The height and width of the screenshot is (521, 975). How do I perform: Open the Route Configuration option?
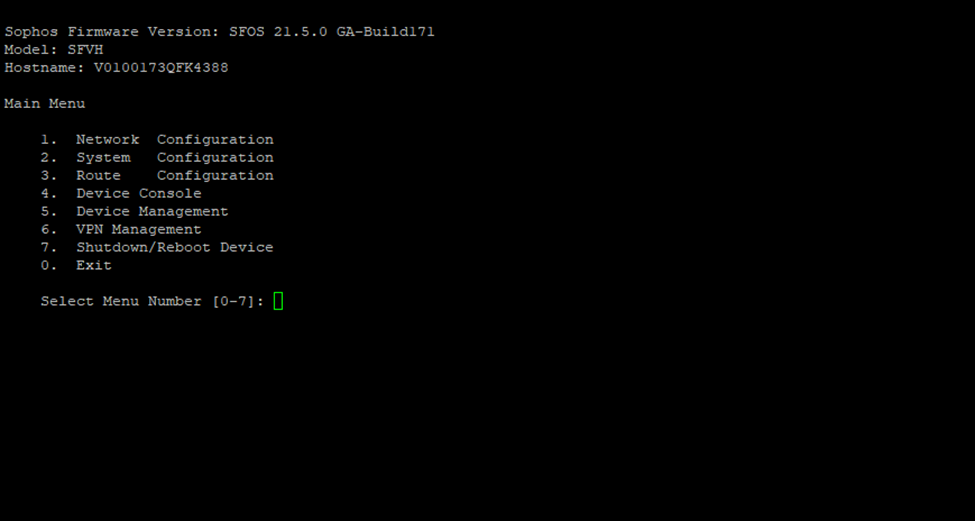tap(157, 176)
